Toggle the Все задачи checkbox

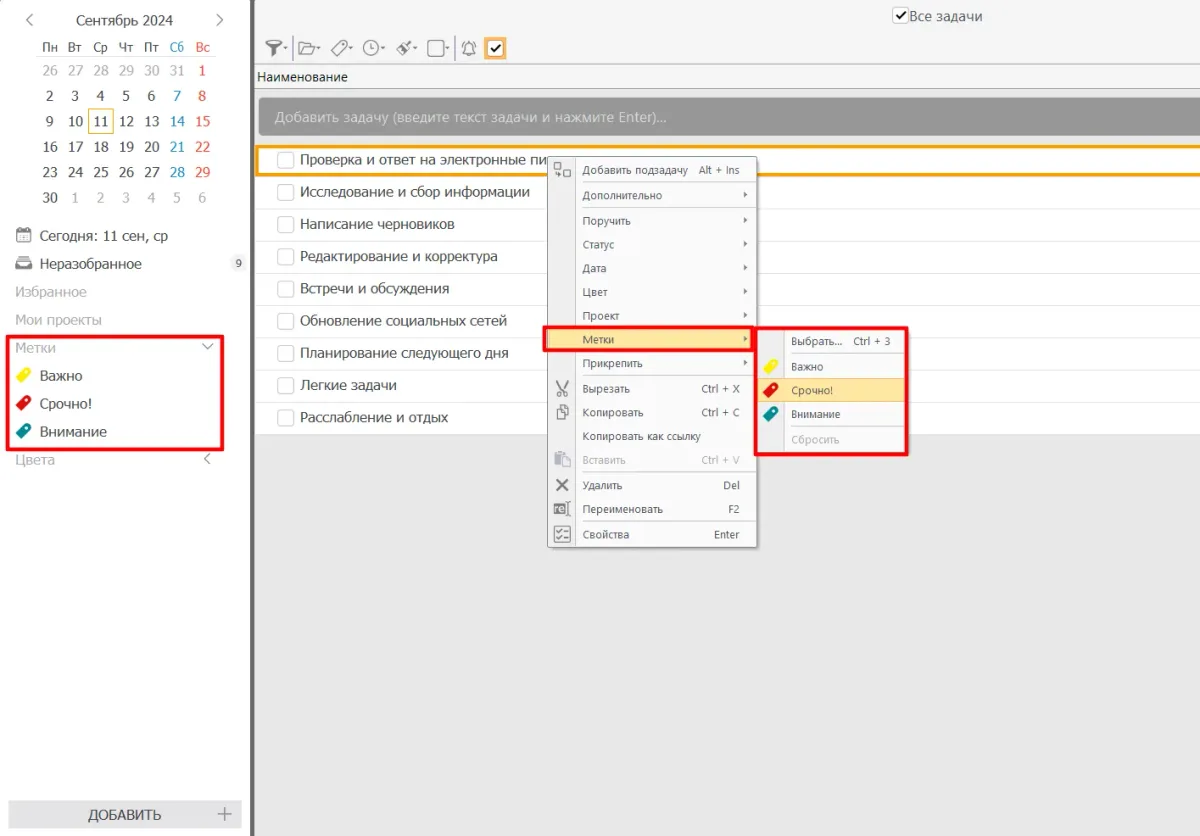(x=900, y=16)
